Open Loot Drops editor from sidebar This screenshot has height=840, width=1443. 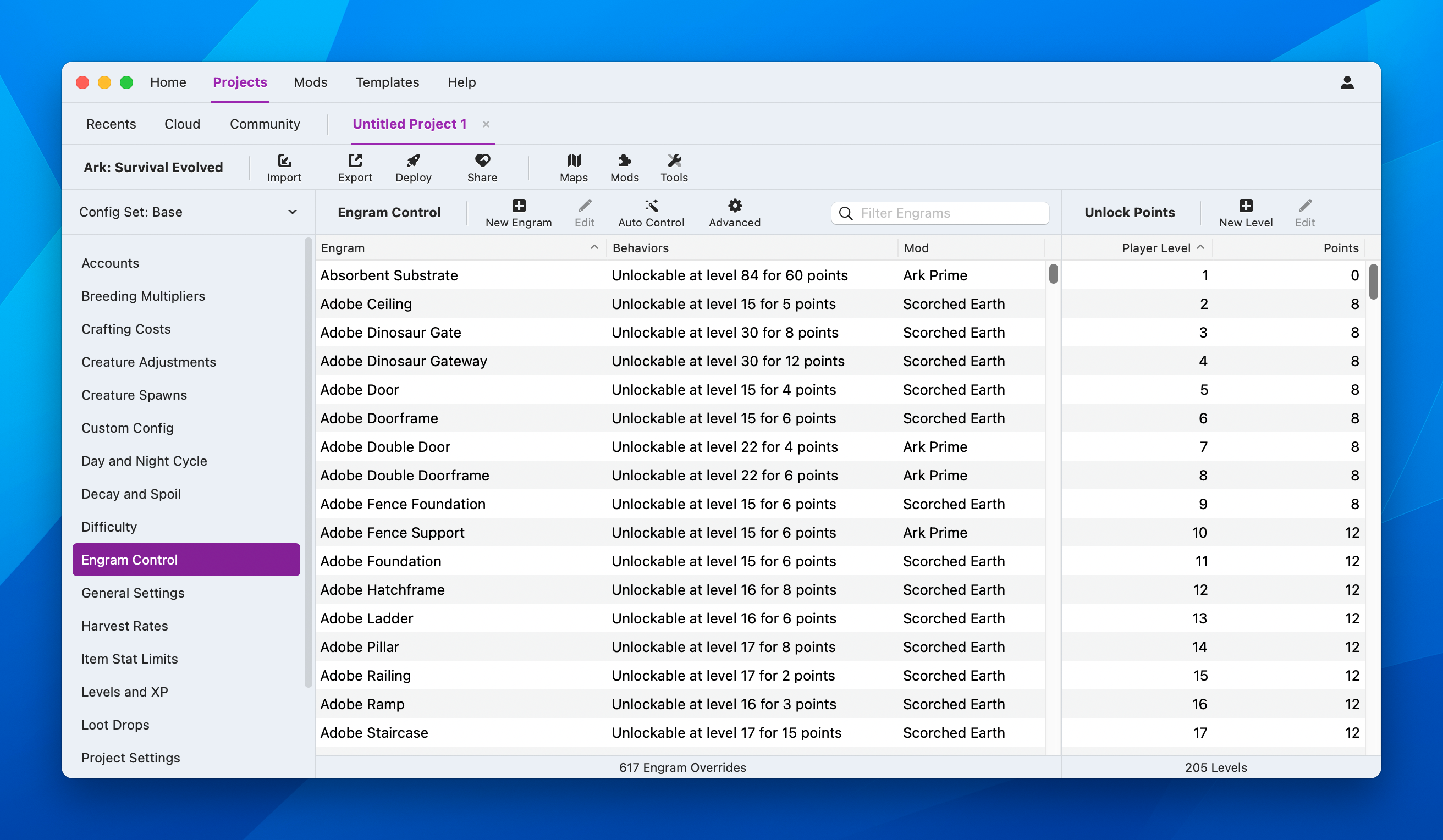click(115, 725)
